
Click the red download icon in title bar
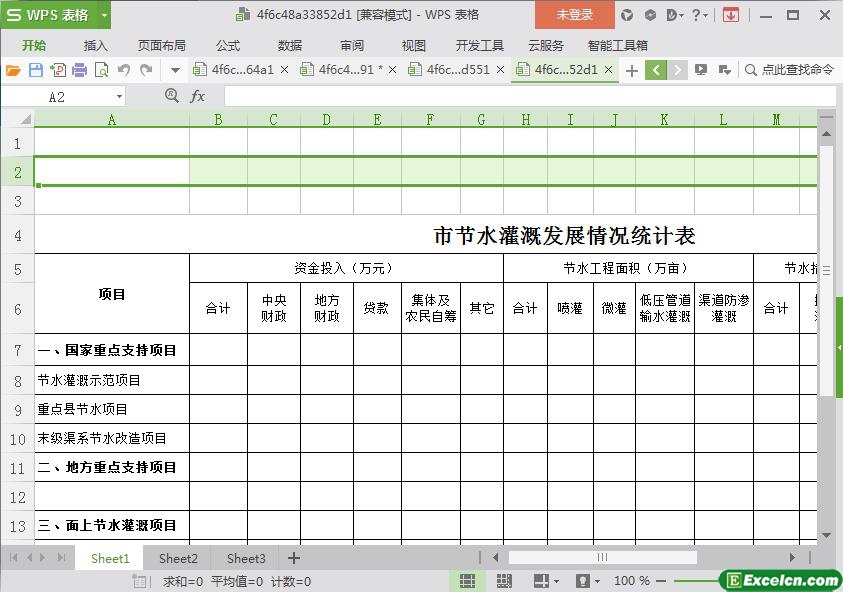(731, 15)
